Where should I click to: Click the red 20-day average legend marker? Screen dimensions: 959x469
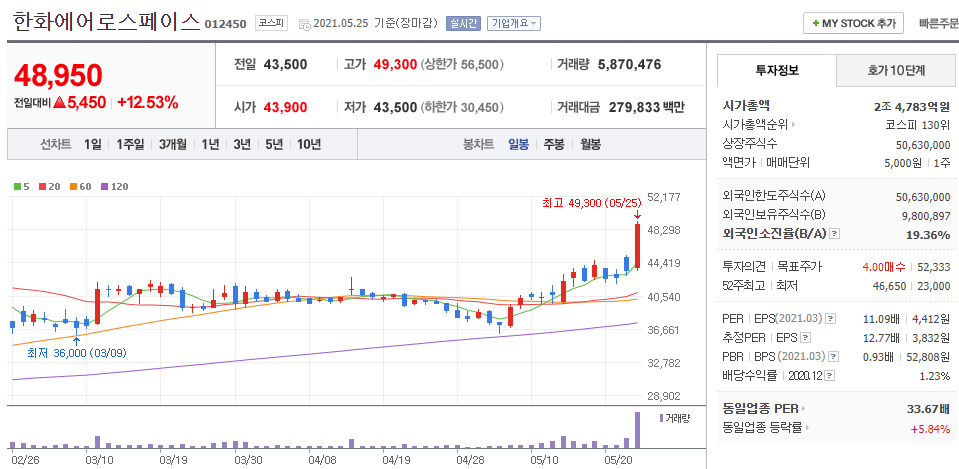point(42,186)
